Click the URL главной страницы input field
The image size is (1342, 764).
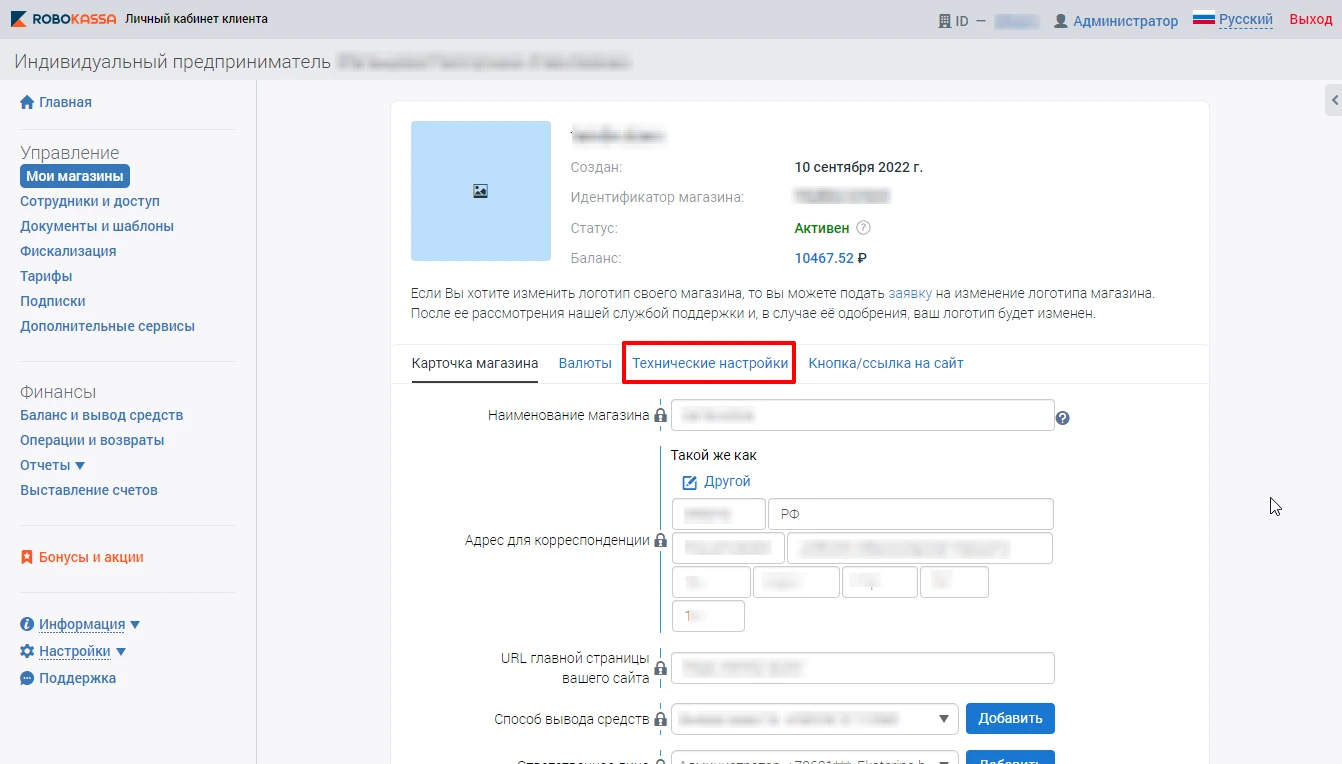[x=862, y=667]
